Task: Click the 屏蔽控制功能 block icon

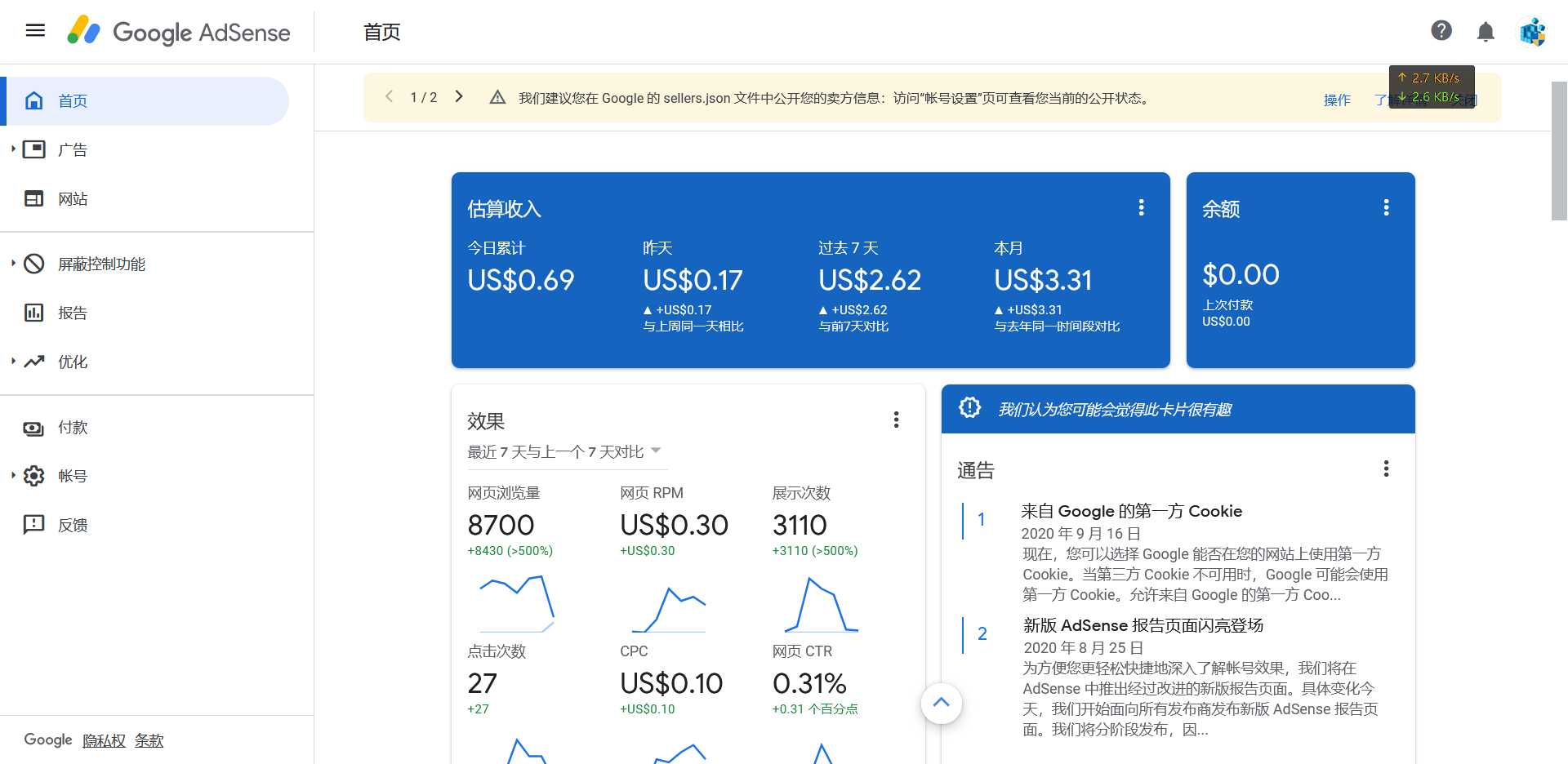Action: 33,264
